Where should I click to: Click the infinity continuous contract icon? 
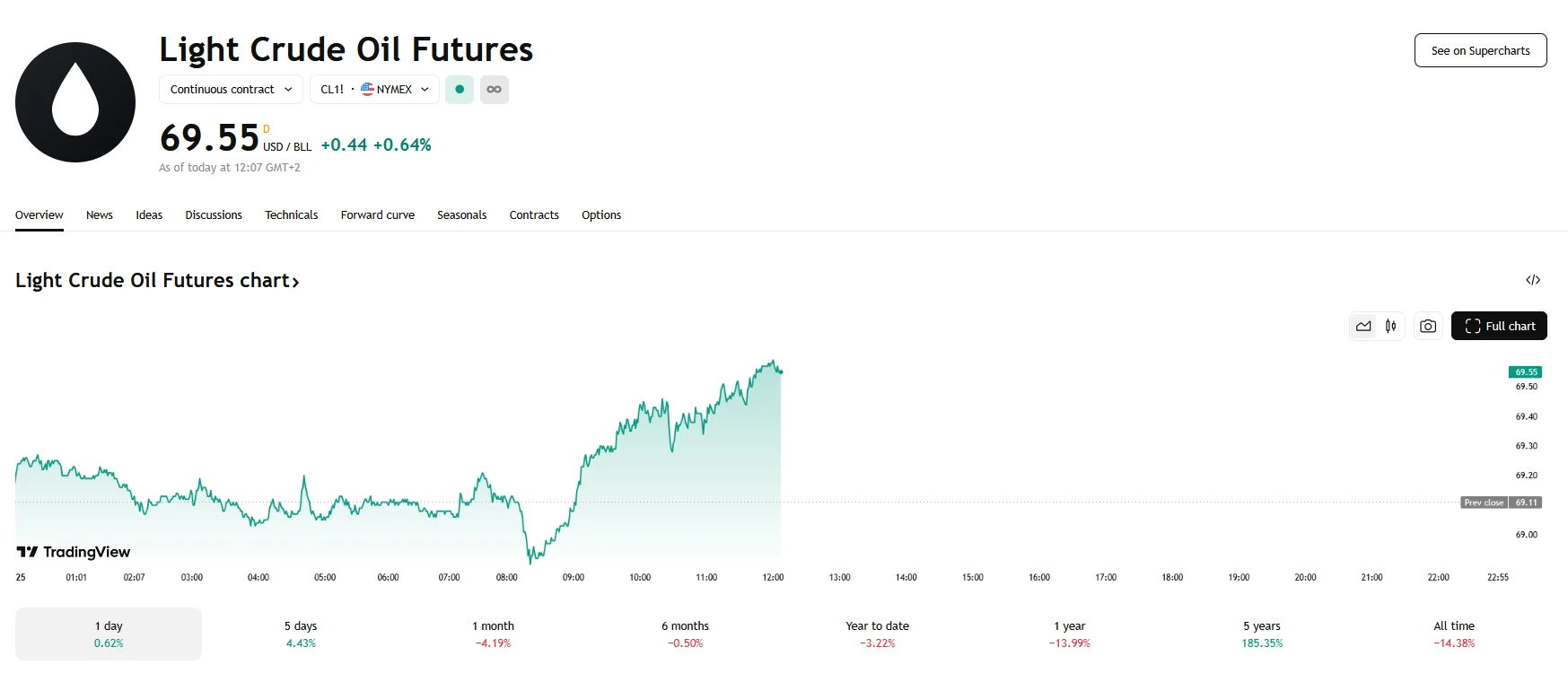point(494,90)
